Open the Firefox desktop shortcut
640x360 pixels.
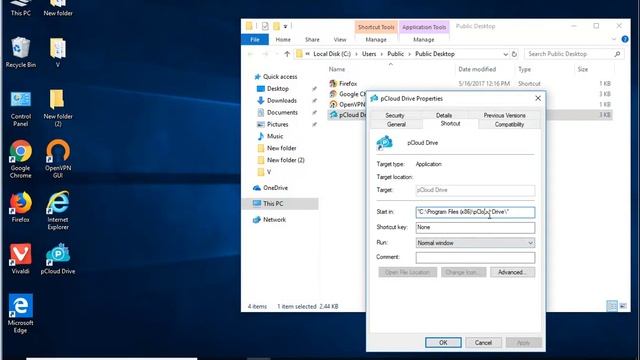20,207
